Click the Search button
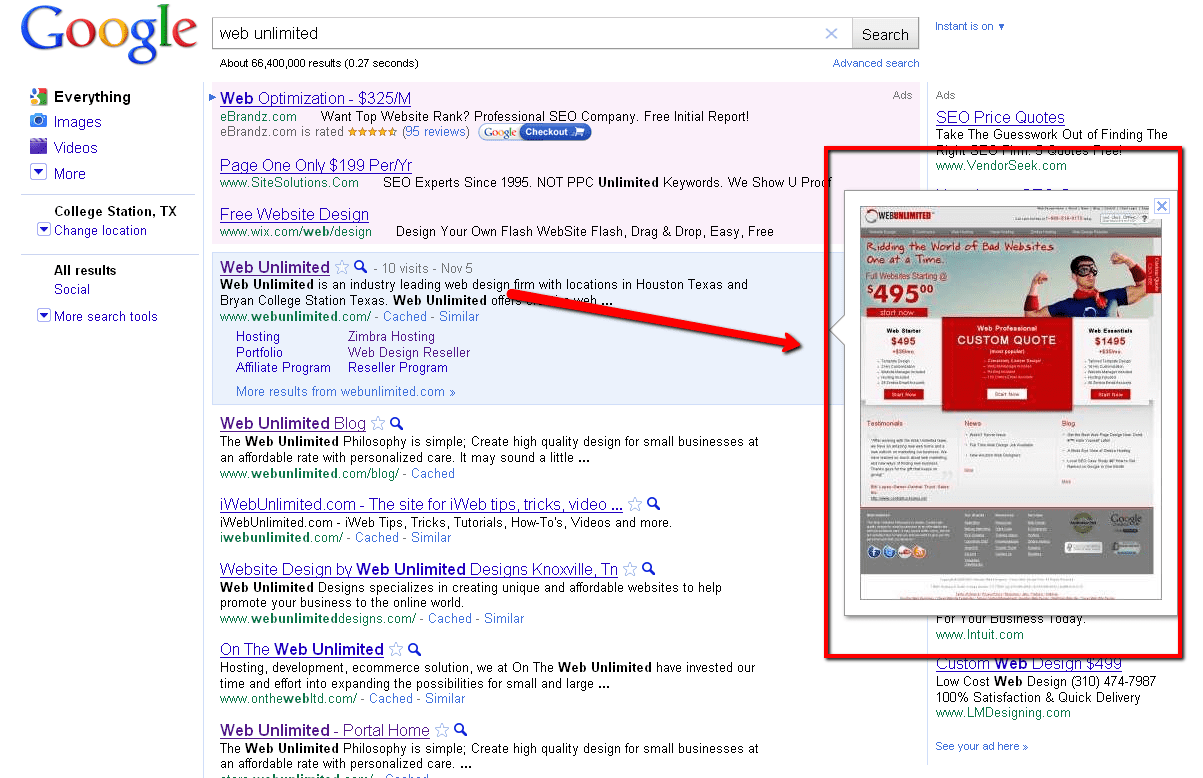Viewport: 1203px width, 778px height. click(885, 34)
